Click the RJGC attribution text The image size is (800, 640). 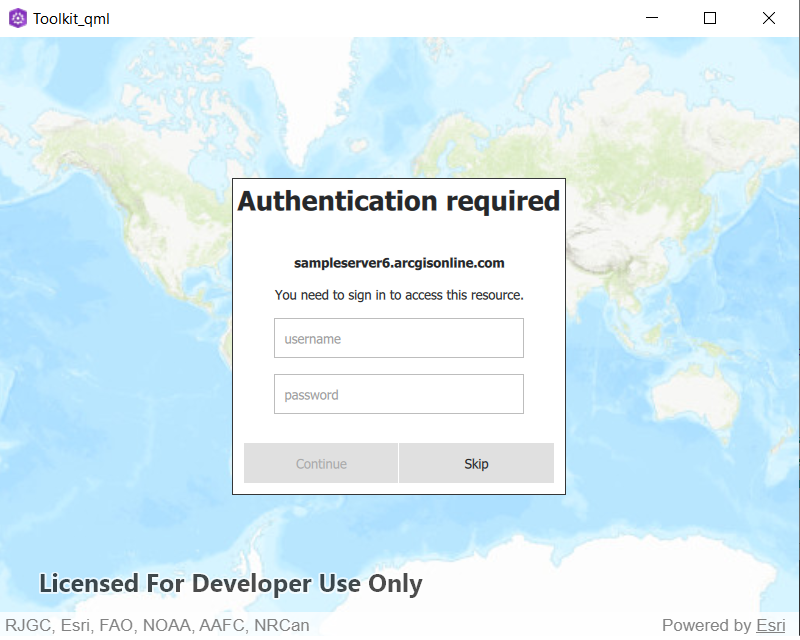(27, 625)
